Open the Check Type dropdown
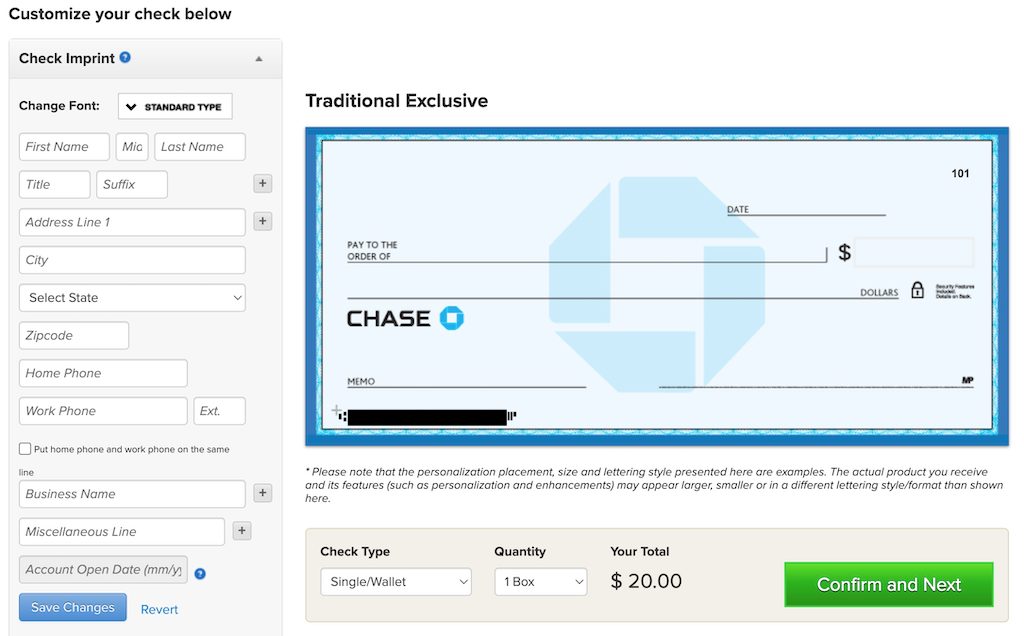The width and height of the screenshot is (1024, 636). pos(395,582)
